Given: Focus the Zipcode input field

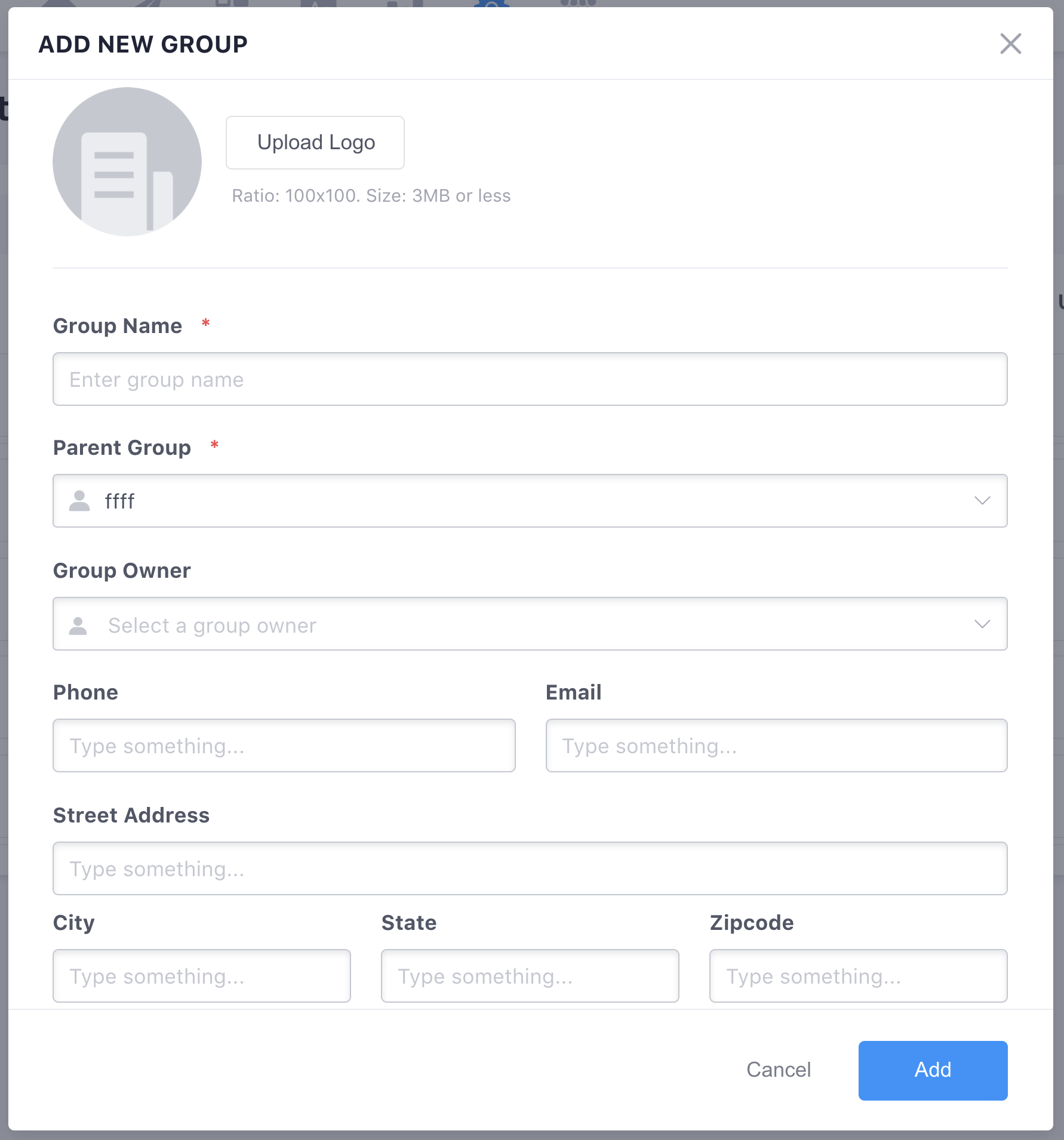Looking at the screenshot, I should pos(859,976).
